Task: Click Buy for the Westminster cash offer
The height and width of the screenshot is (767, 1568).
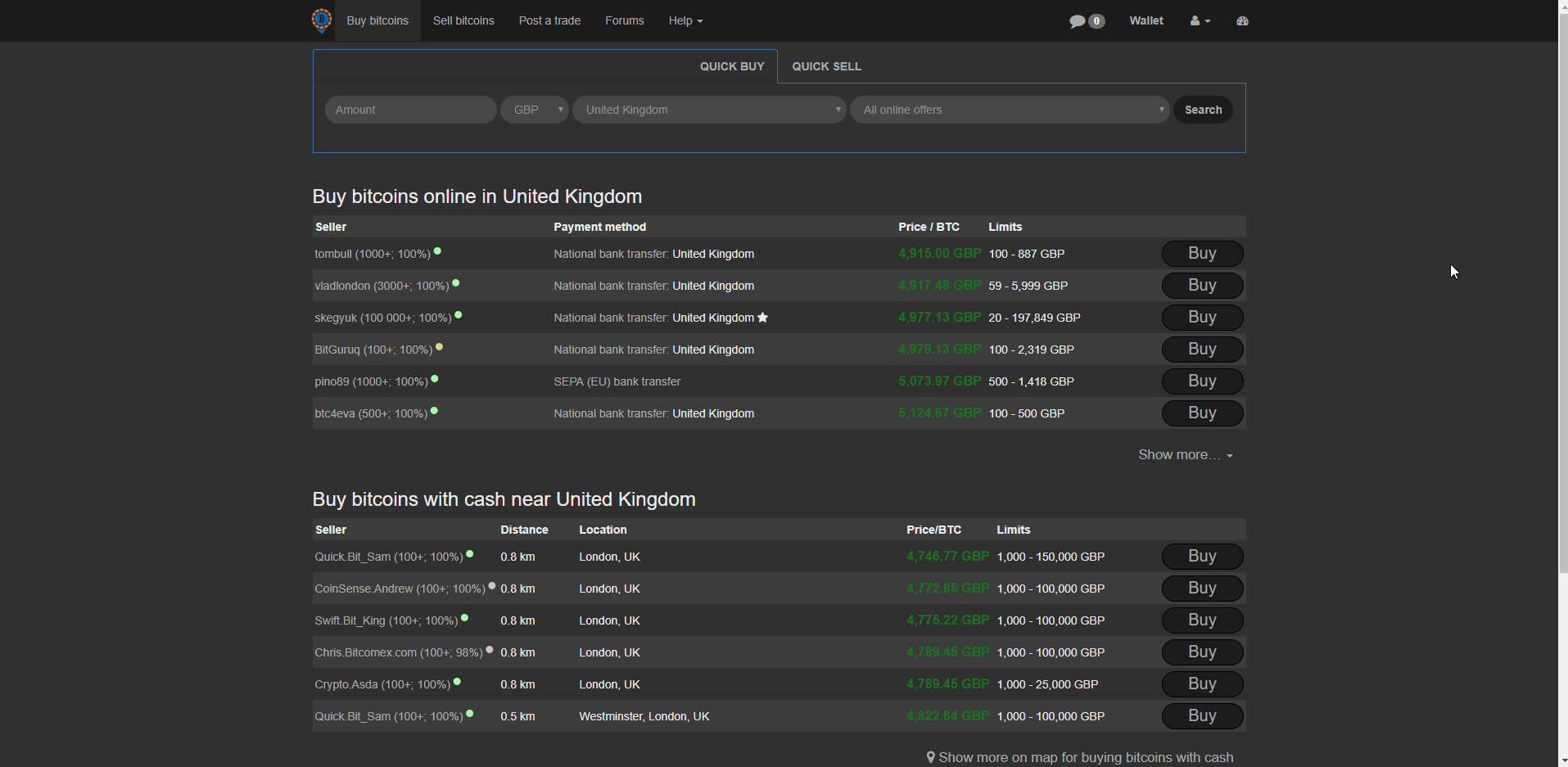Action: (x=1202, y=716)
